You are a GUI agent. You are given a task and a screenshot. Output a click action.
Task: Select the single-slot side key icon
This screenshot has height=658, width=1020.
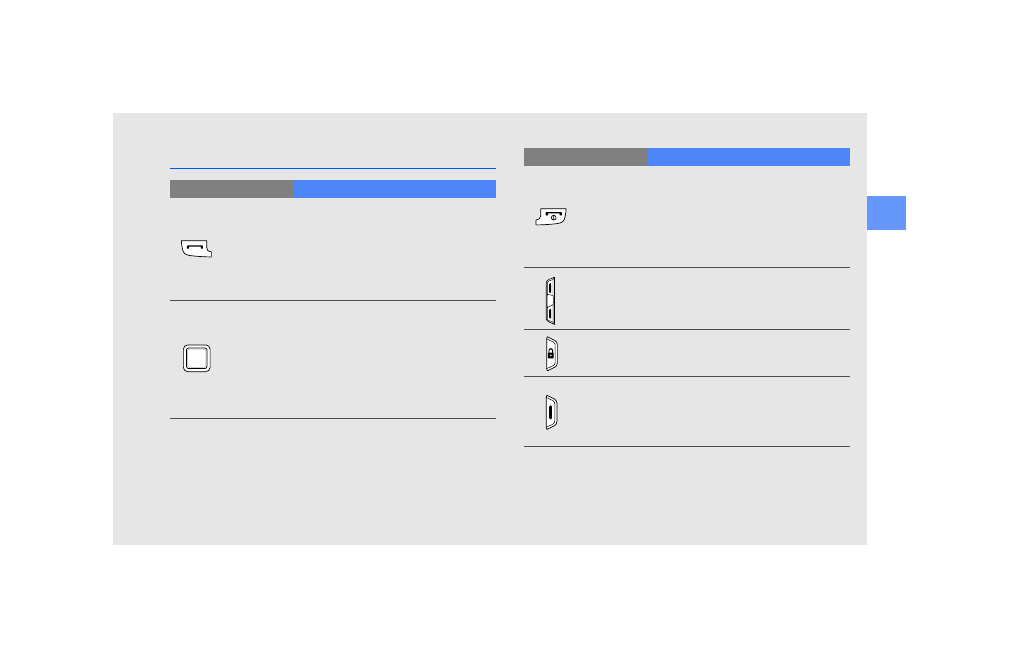tap(551, 412)
